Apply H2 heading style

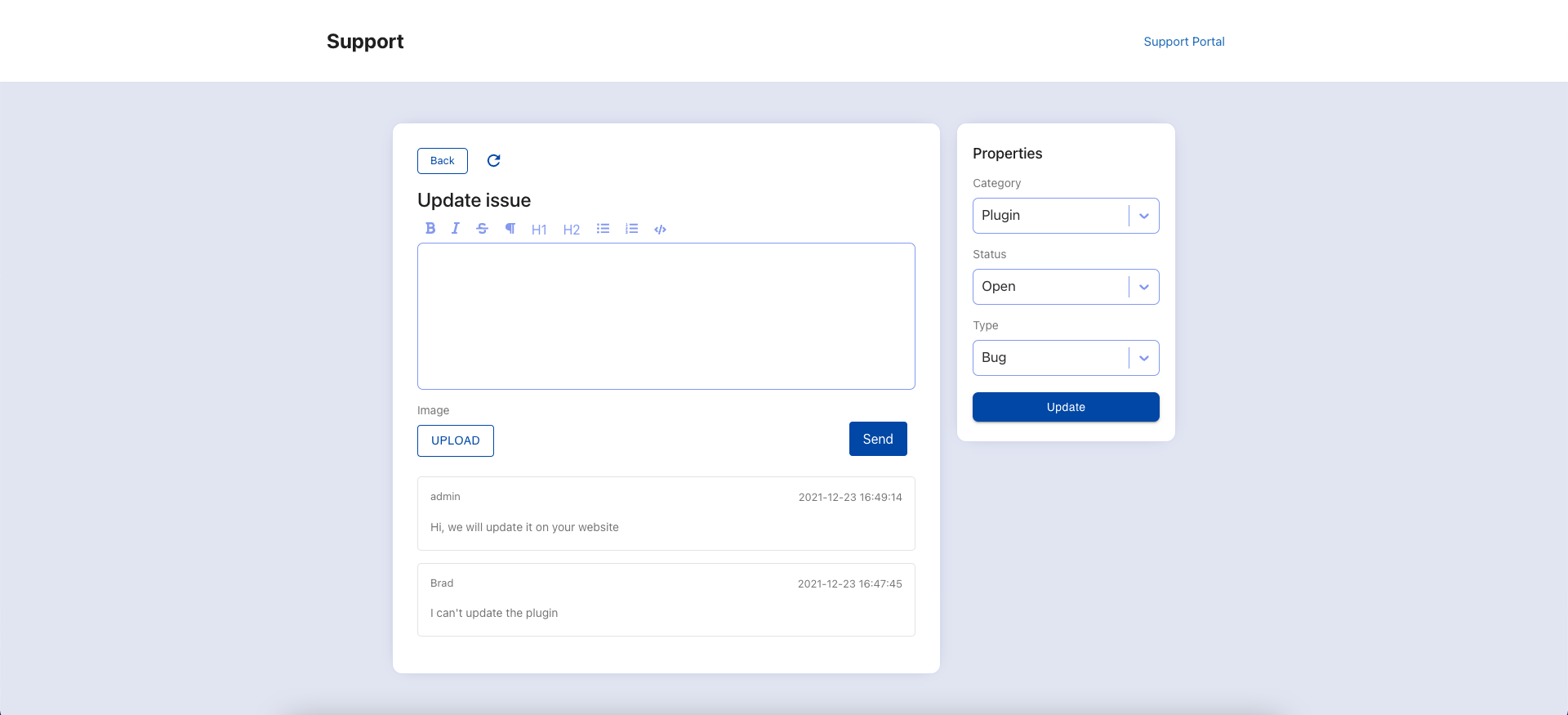click(x=572, y=230)
